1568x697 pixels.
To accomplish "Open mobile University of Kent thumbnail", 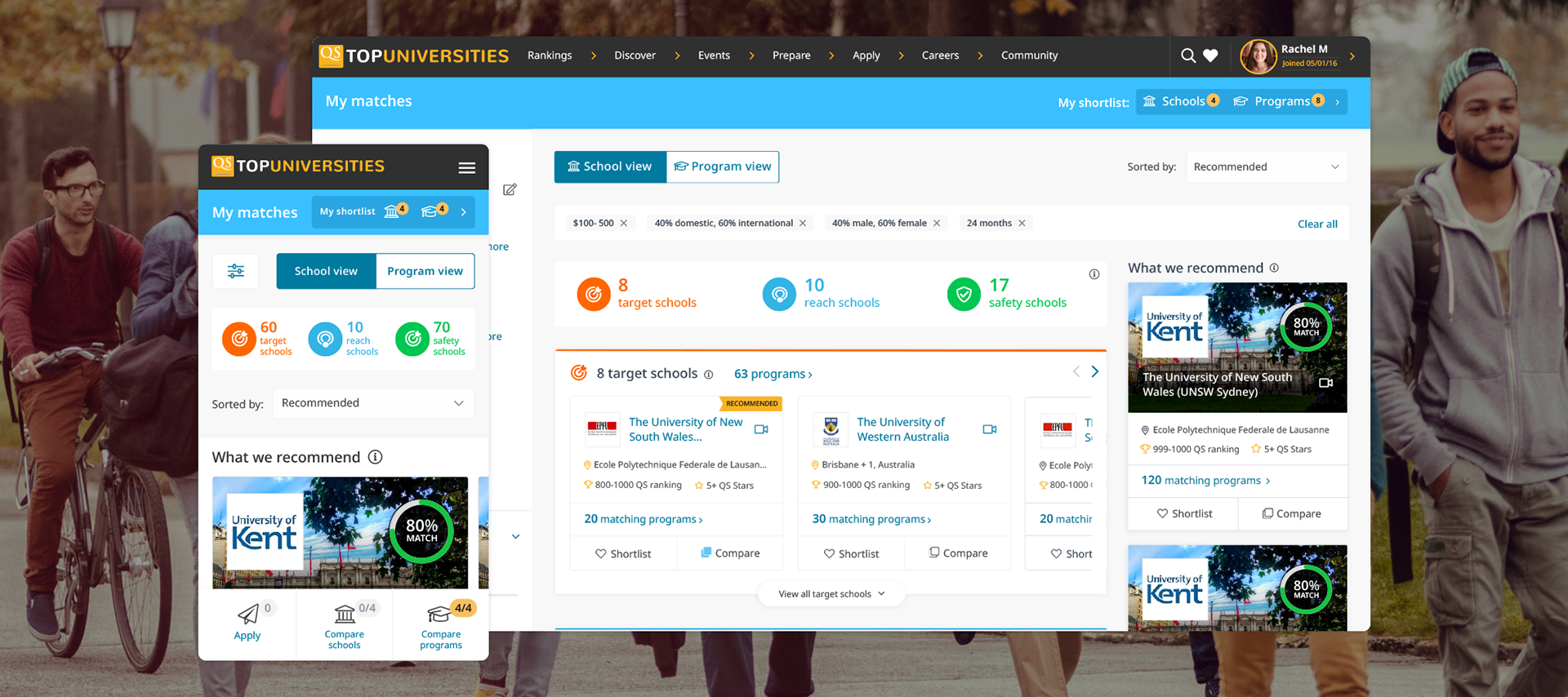I will tap(340, 533).
